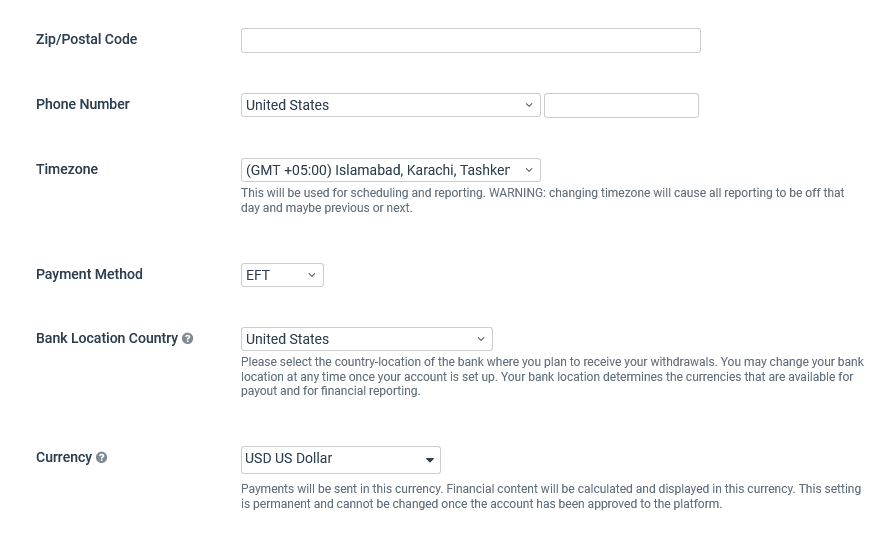Viewport: 895px width, 541px height.
Task: Click the phone number text field
Action: pos(621,106)
